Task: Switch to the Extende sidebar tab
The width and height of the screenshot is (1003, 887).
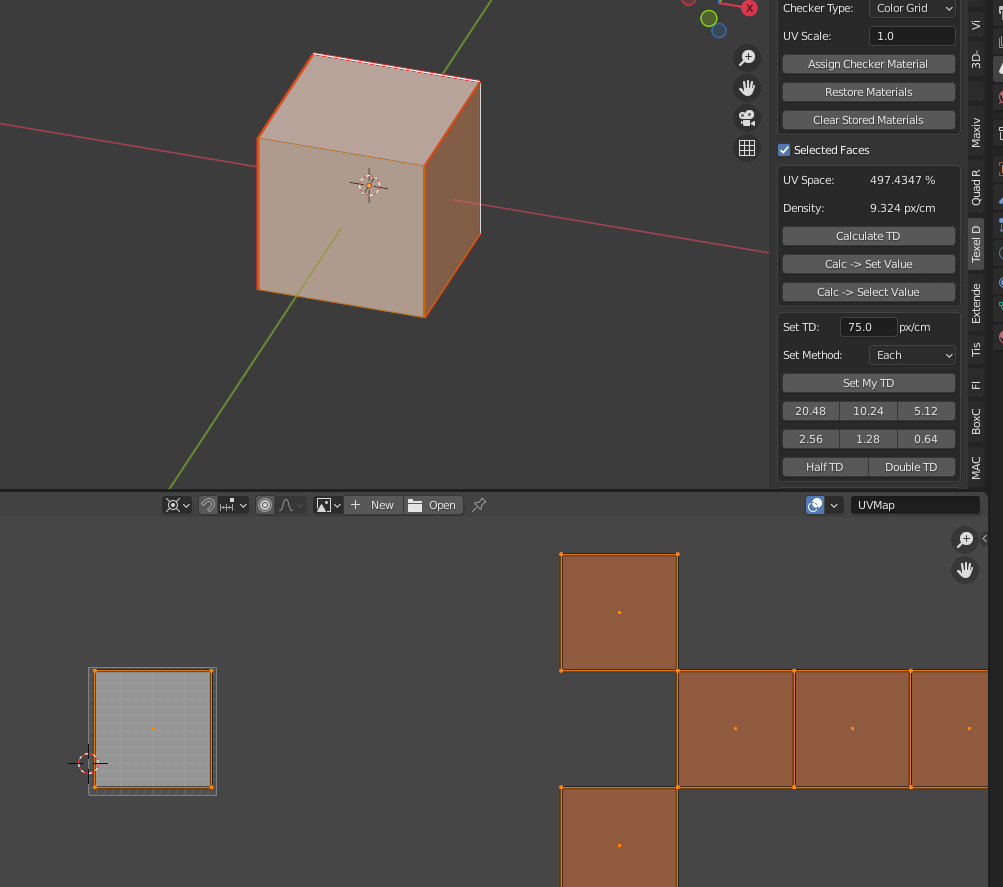Action: [975, 303]
